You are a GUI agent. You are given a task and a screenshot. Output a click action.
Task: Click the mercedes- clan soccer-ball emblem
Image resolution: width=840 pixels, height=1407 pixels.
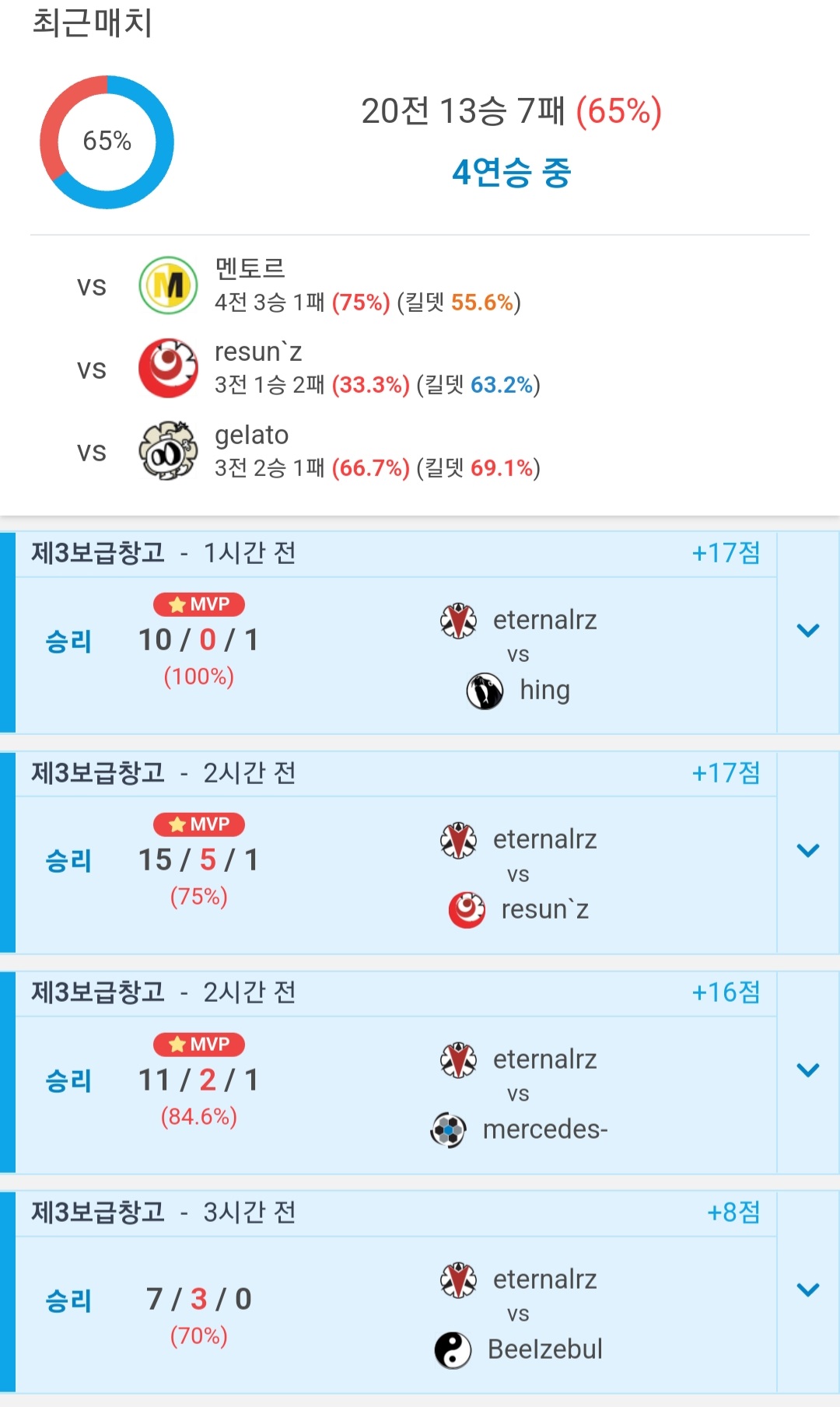[448, 1130]
